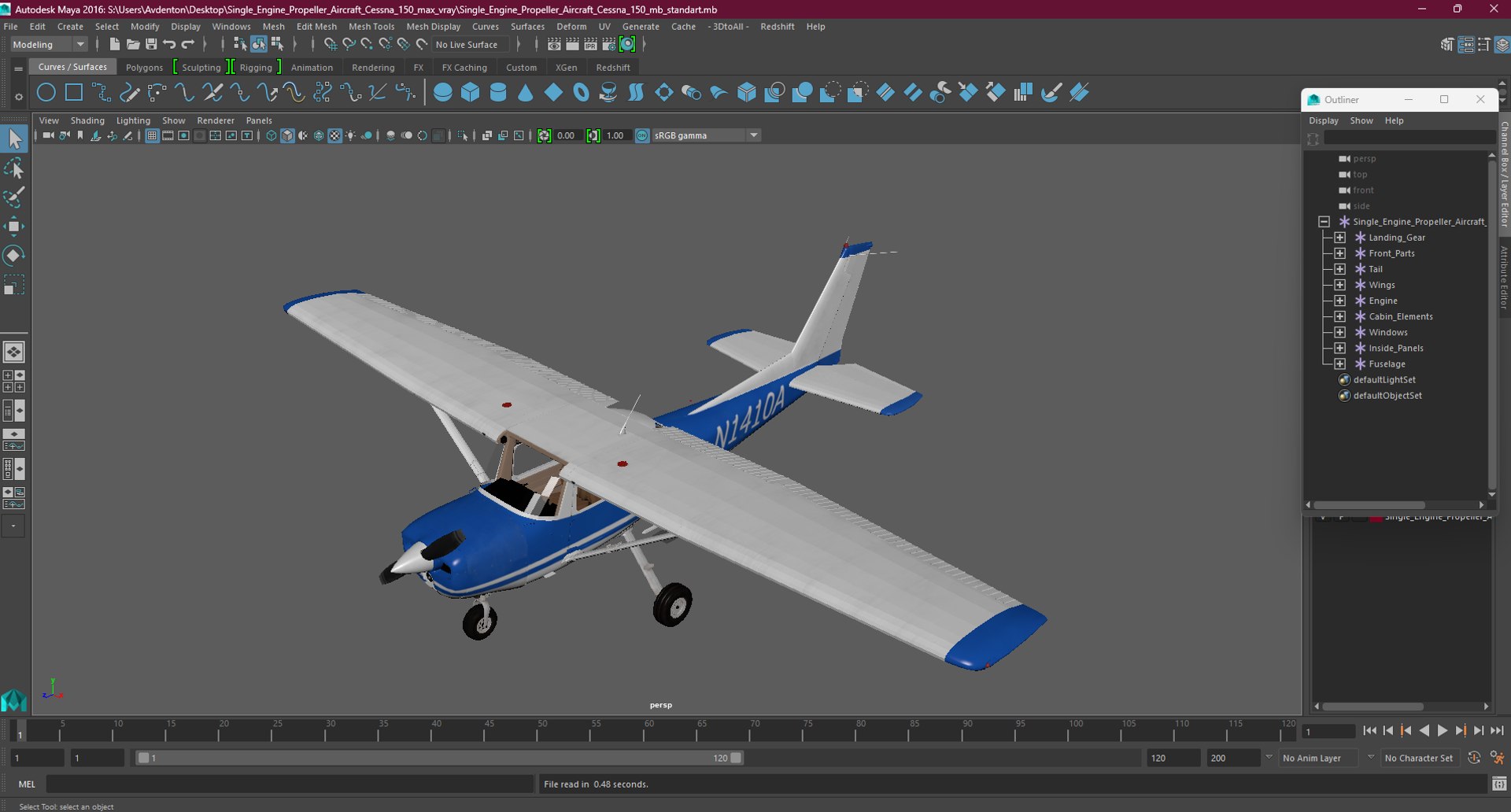This screenshot has height=812, width=1511.
Task: Toggle viewport textured display
Action: 334,135
